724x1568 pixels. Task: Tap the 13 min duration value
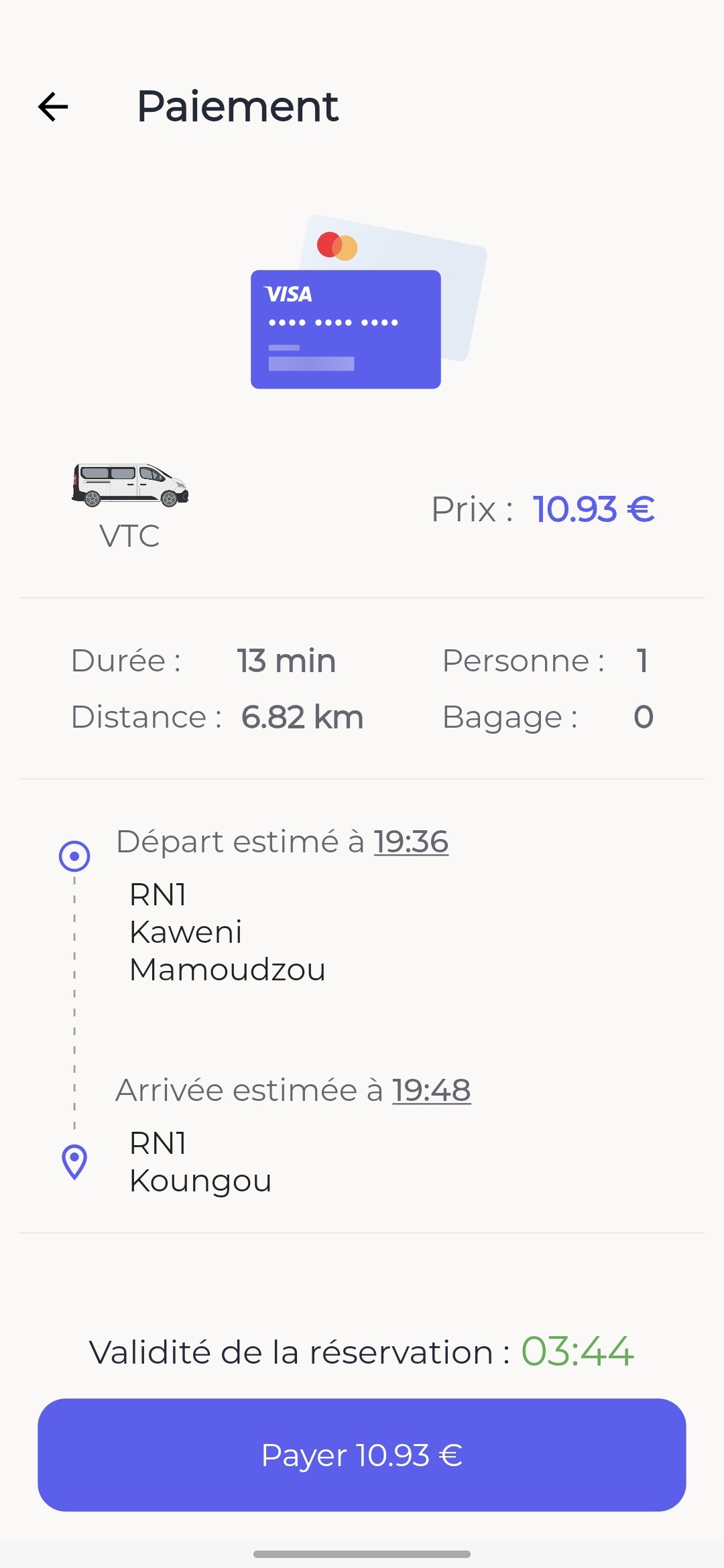point(286,661)
